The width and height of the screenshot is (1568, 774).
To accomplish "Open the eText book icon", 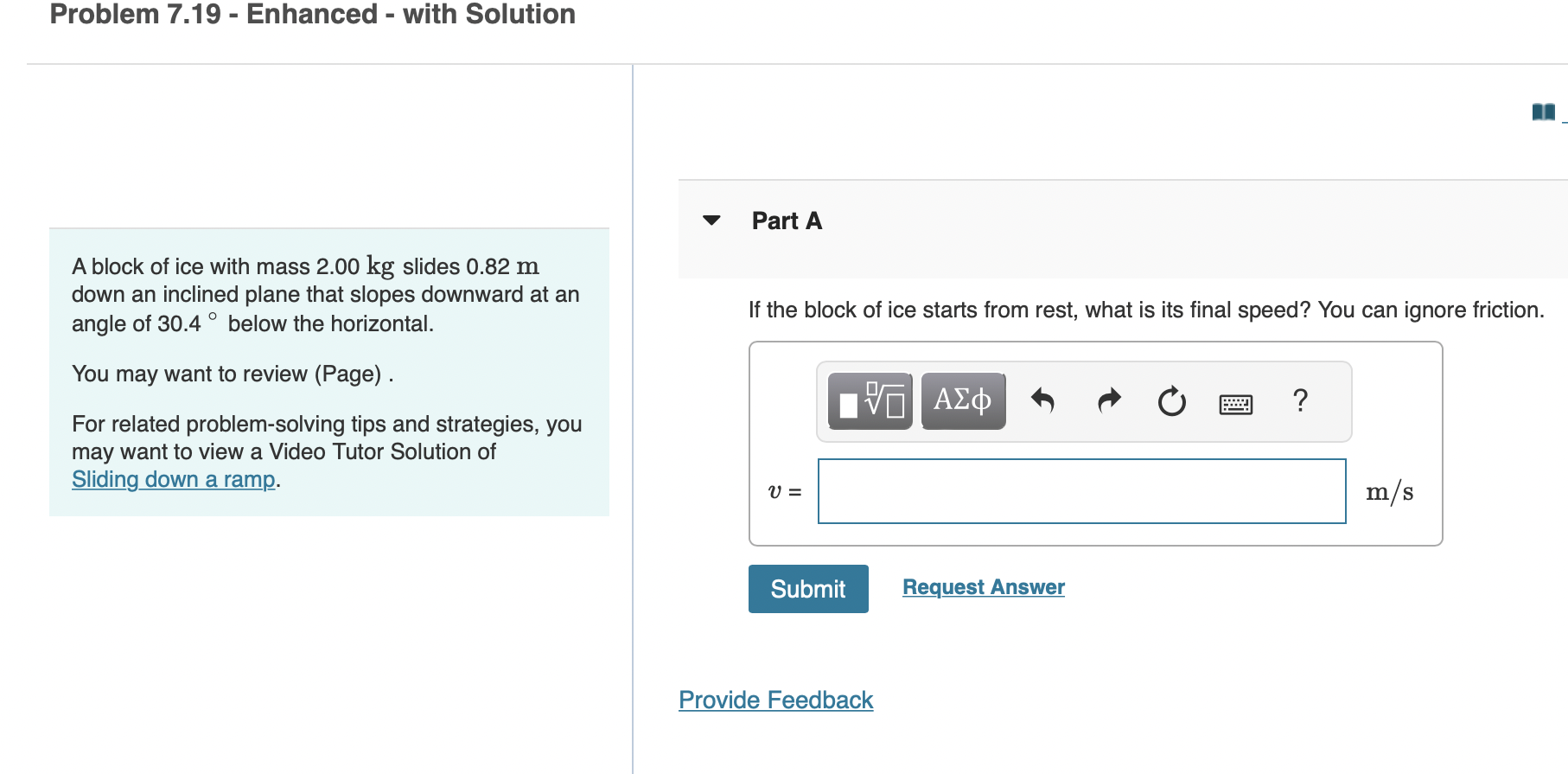I will point(1541,111).
